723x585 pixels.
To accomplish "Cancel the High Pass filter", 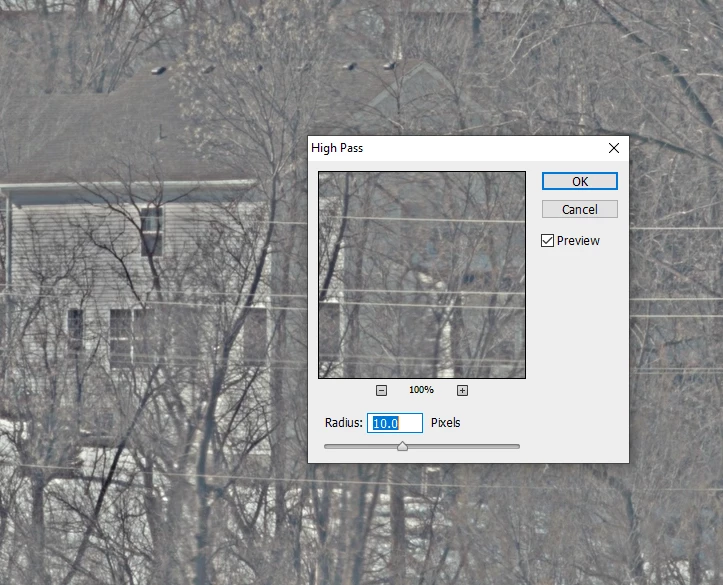I will click(x=580, y=209).
